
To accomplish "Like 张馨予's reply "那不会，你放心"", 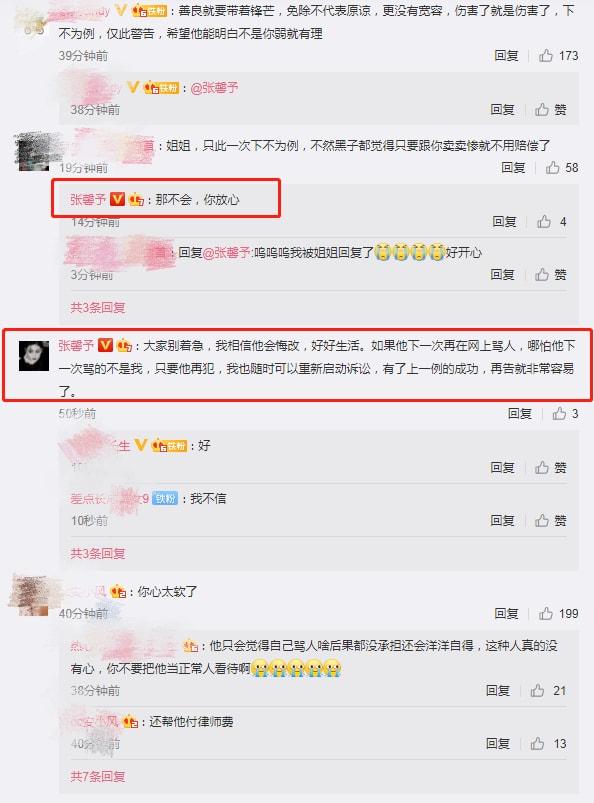I will point(544,221).
